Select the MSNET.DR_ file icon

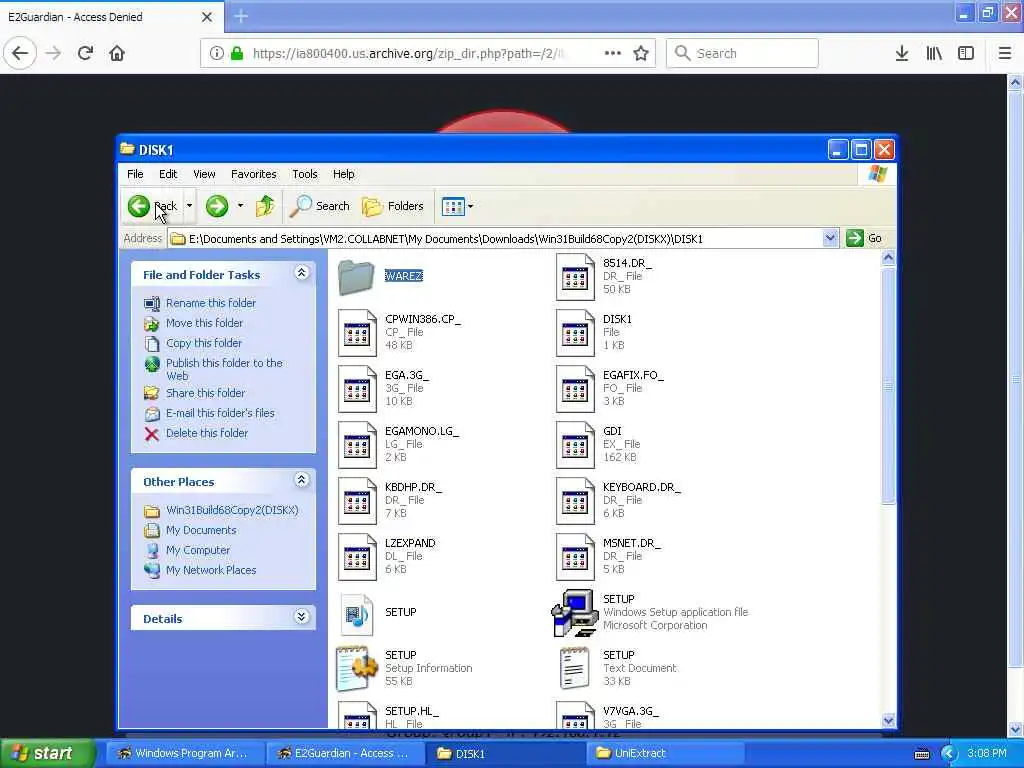pos(575,557)
